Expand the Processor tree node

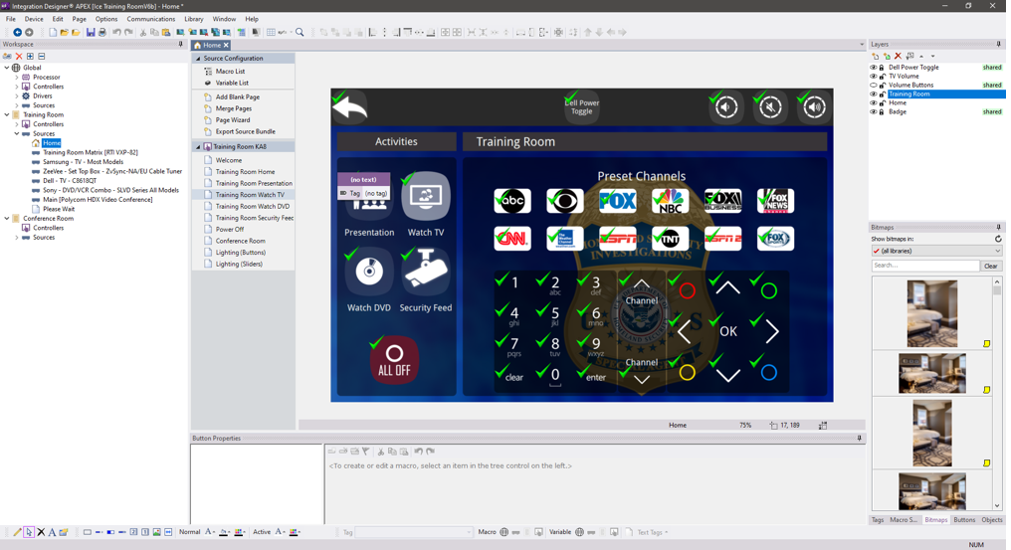pyautogui.click(x=17, y=77)
